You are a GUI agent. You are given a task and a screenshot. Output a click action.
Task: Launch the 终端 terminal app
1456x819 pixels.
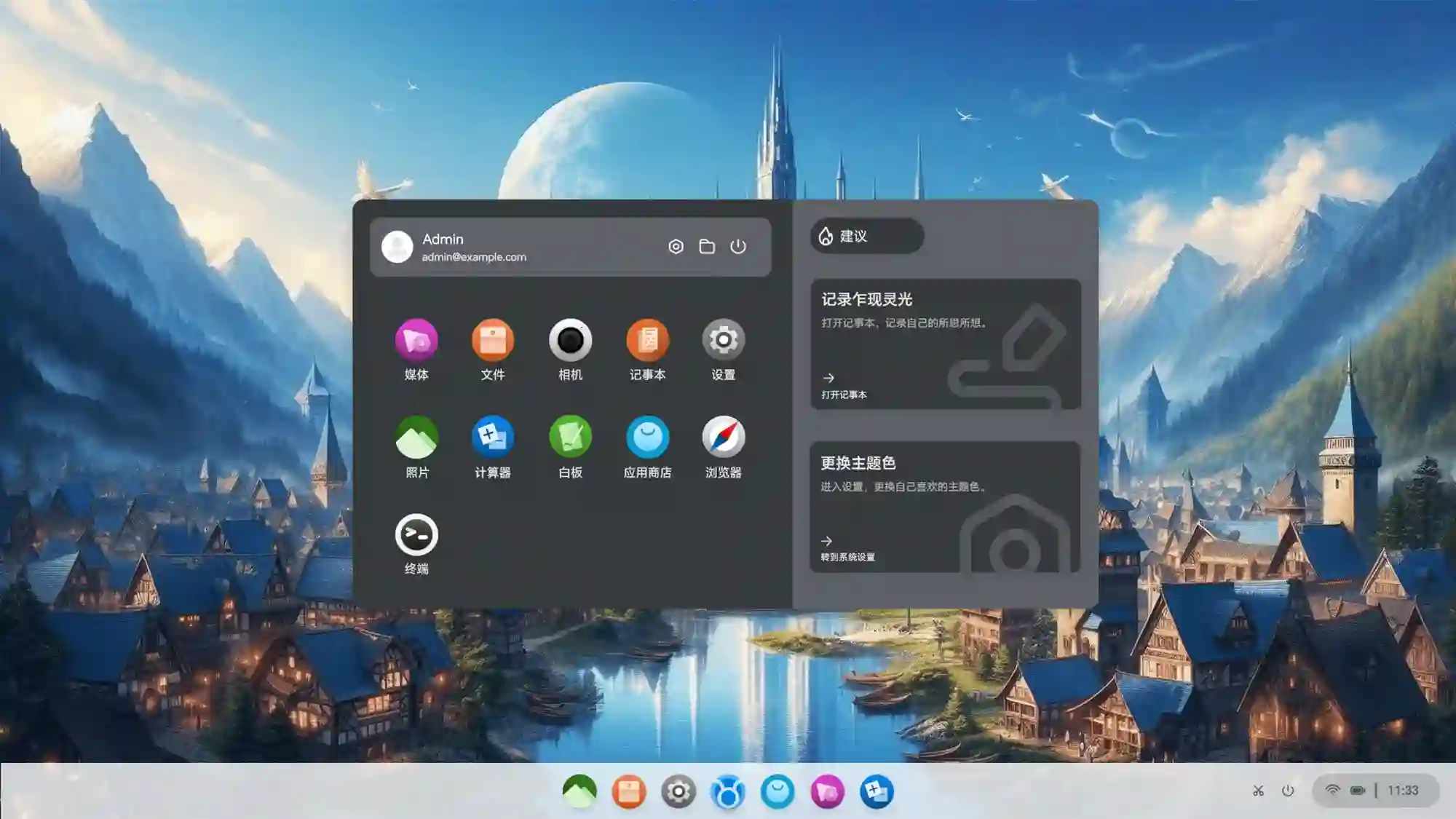416,535
